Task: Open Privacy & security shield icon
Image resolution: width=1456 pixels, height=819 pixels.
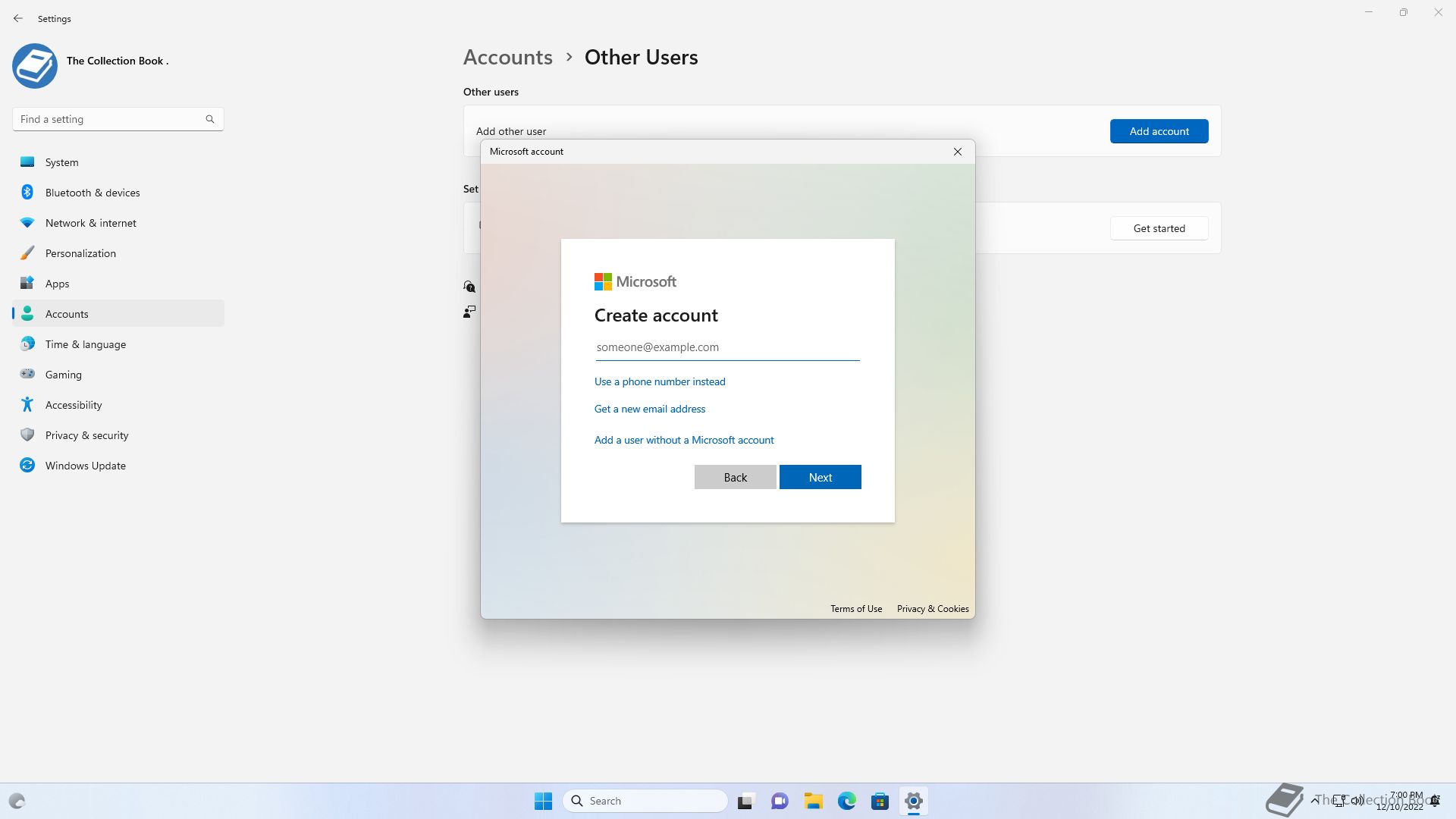Action: (x=27, y=435)
